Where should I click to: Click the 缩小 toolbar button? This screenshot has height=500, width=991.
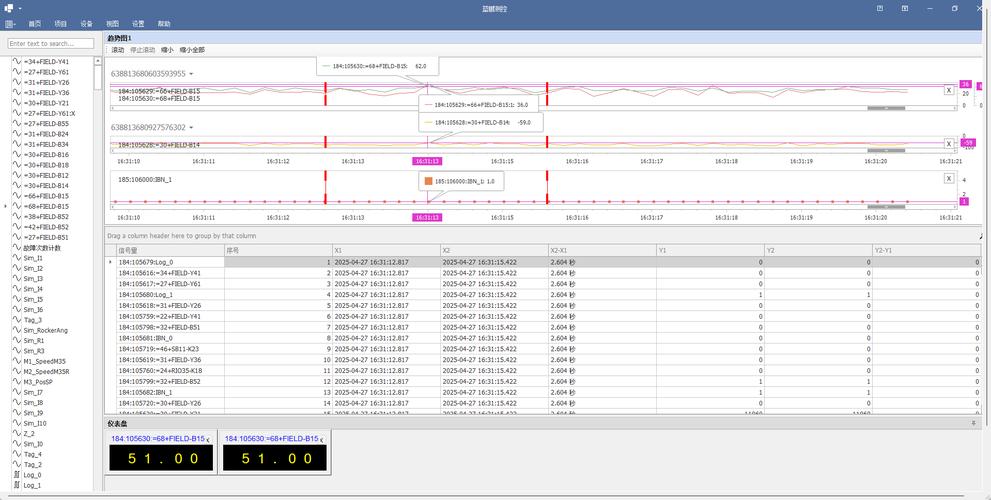[x=167, y=50]
